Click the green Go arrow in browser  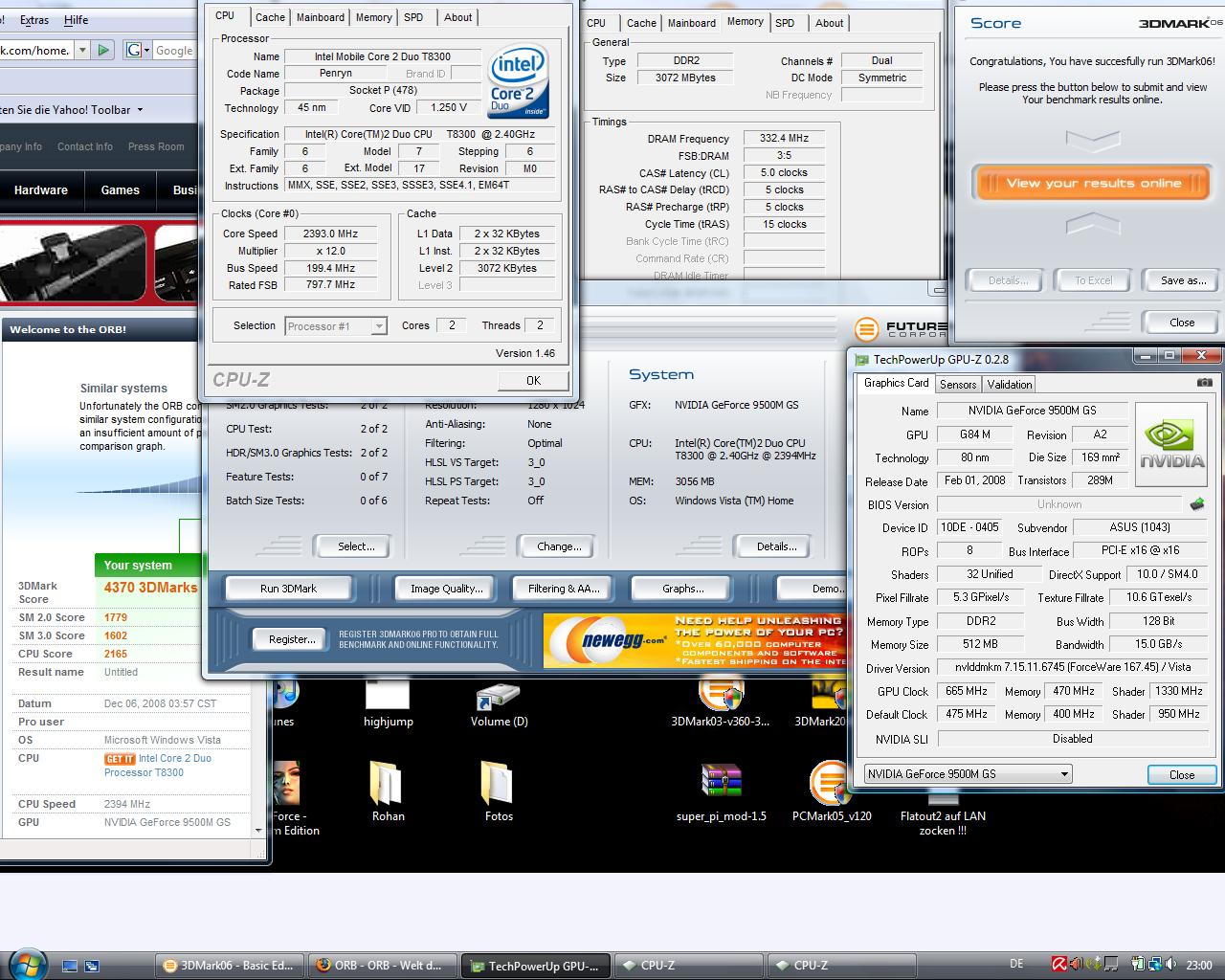tap(103, 50)
